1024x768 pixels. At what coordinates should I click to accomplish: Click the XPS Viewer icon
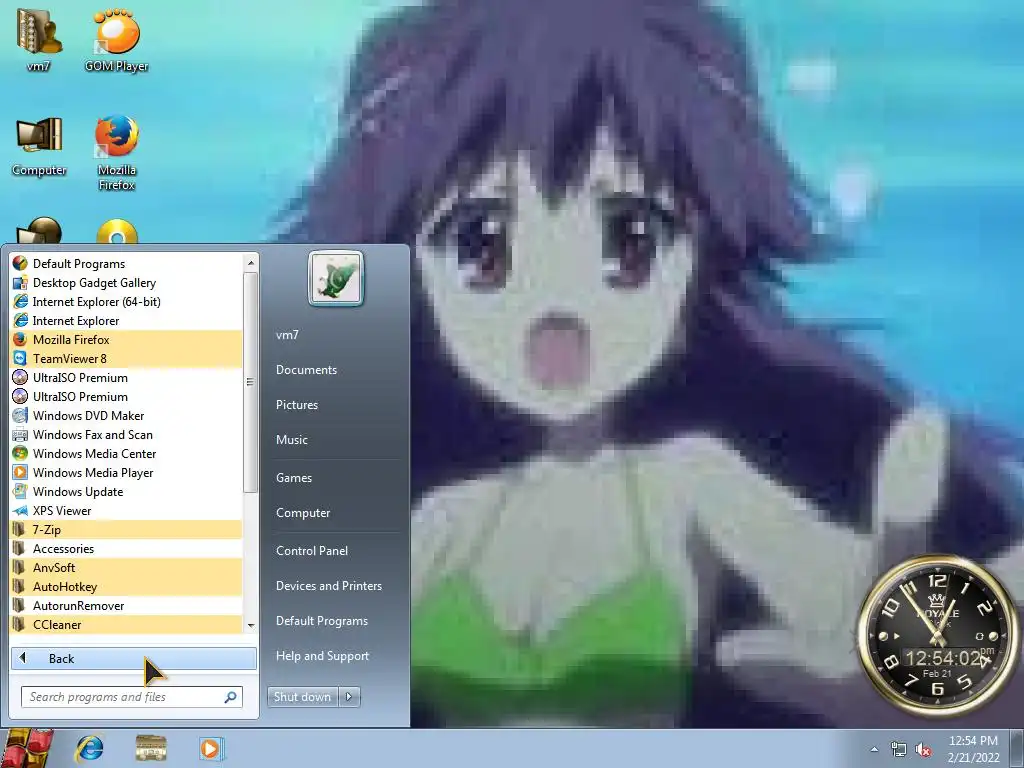(20, 511)
